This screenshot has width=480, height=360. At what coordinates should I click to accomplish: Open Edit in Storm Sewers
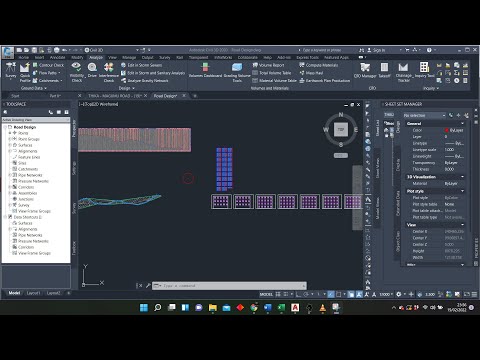[142, 65]
